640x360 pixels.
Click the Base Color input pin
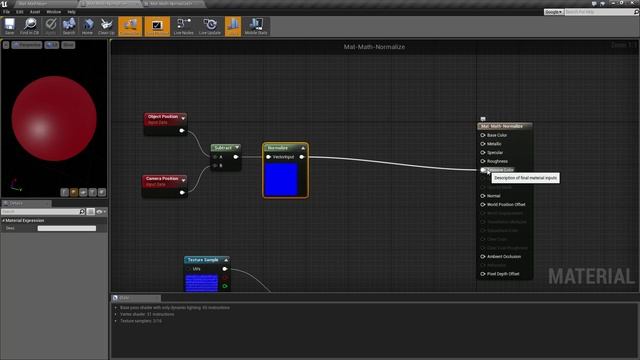coord(483,135)
